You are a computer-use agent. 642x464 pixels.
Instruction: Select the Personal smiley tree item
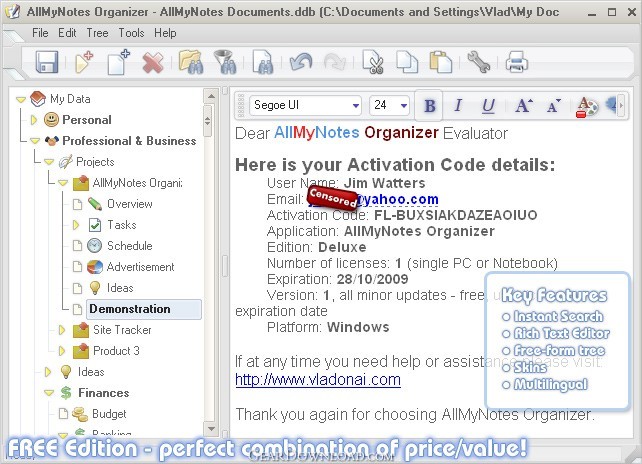click(78, 120)
